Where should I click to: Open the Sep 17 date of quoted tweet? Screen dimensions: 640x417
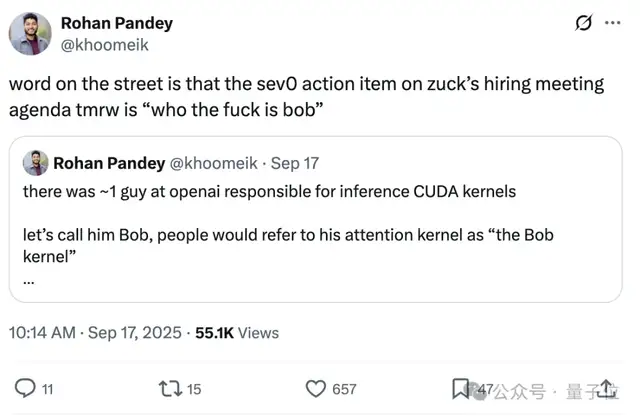(x=297, y=163)
